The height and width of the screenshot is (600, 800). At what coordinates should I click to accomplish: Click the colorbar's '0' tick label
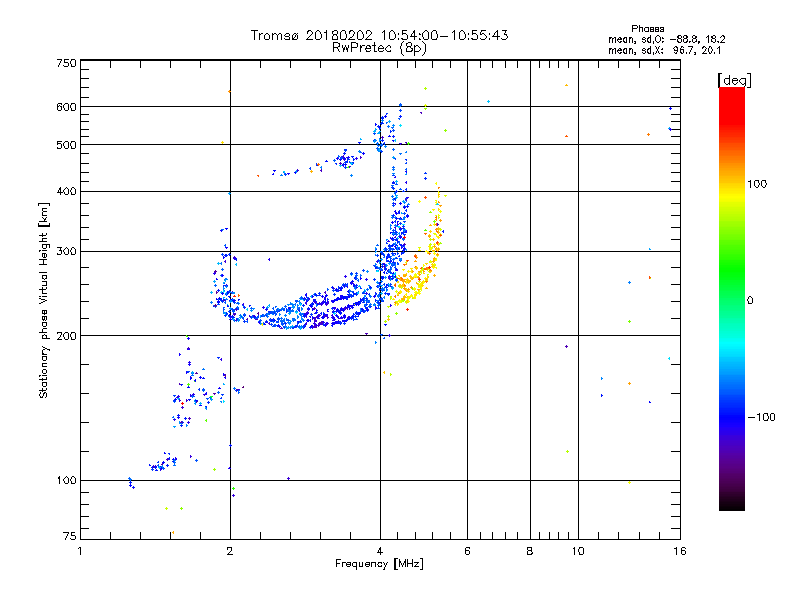pos(750,301)
